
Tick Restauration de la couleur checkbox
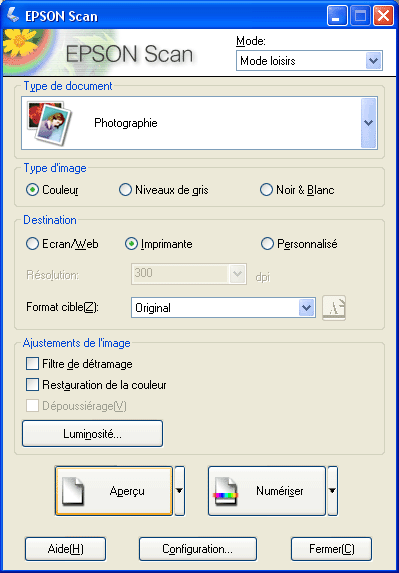pyautogui.click(x=33, y=384)
